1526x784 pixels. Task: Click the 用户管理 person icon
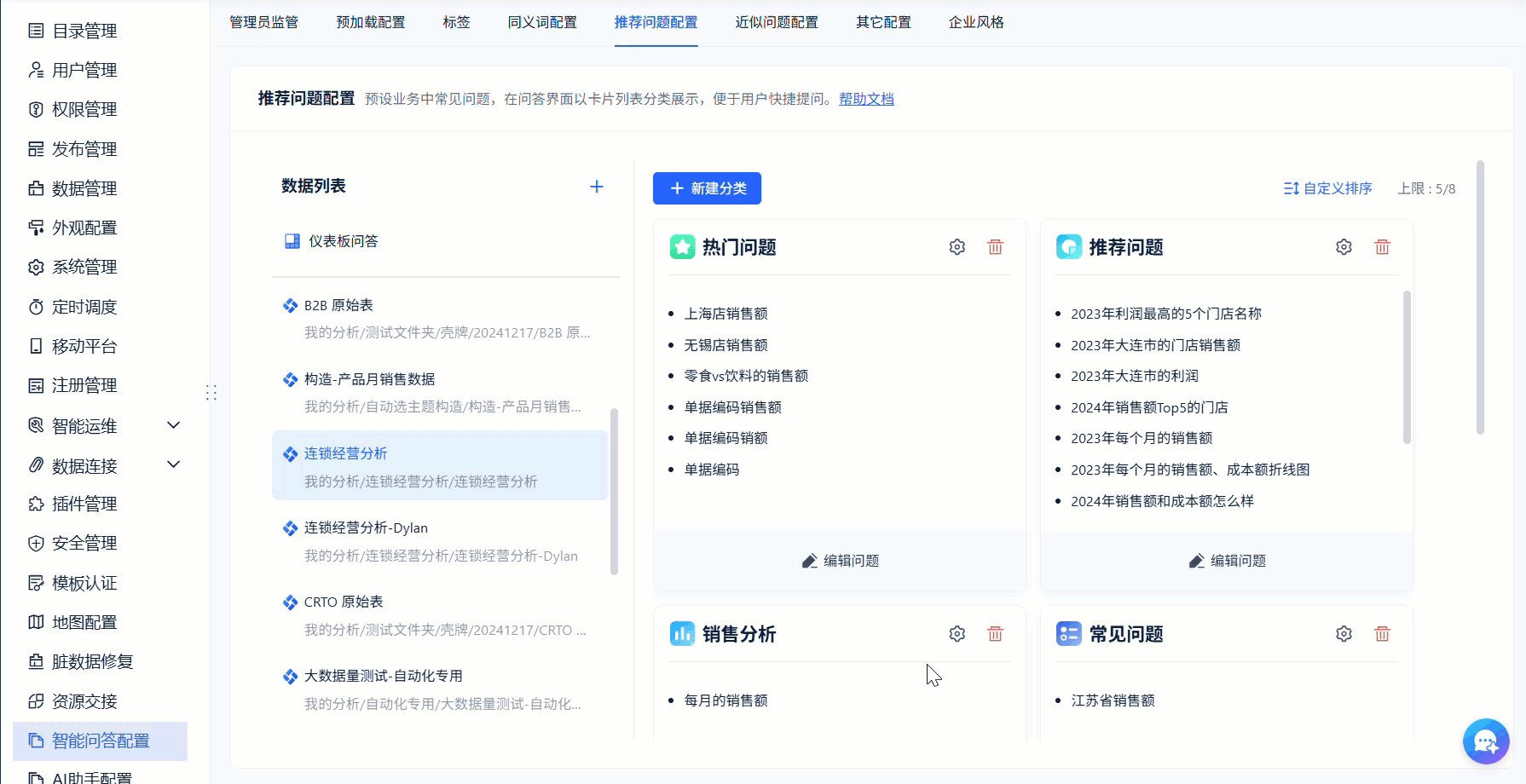point(36,70)
